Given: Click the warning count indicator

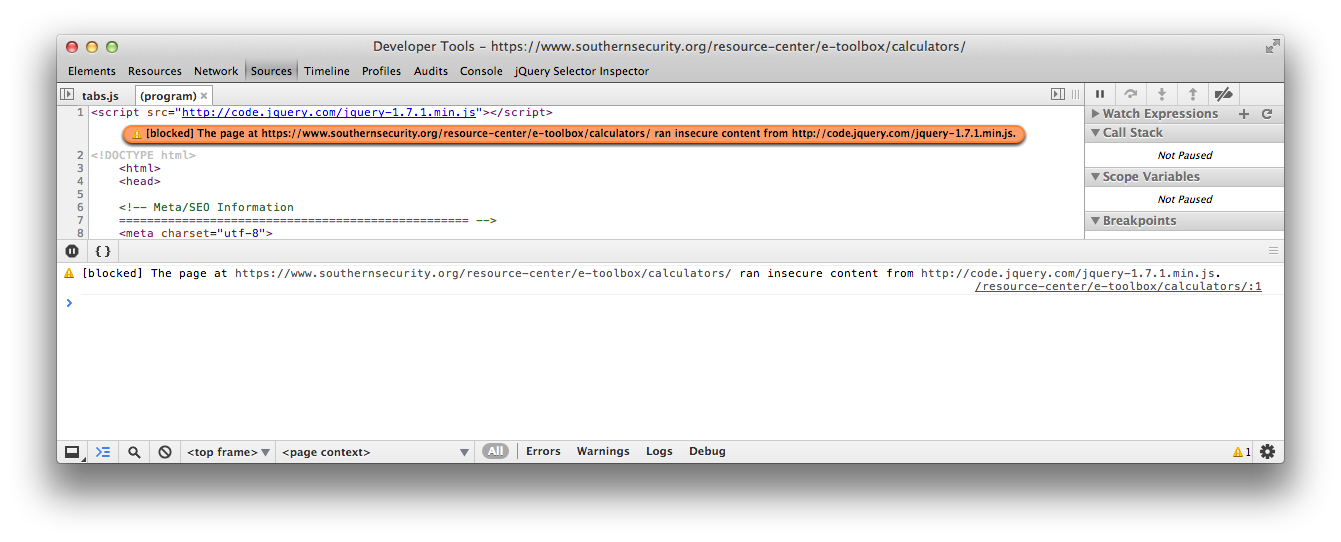Looking at the screenshot, I should 1241,452.
